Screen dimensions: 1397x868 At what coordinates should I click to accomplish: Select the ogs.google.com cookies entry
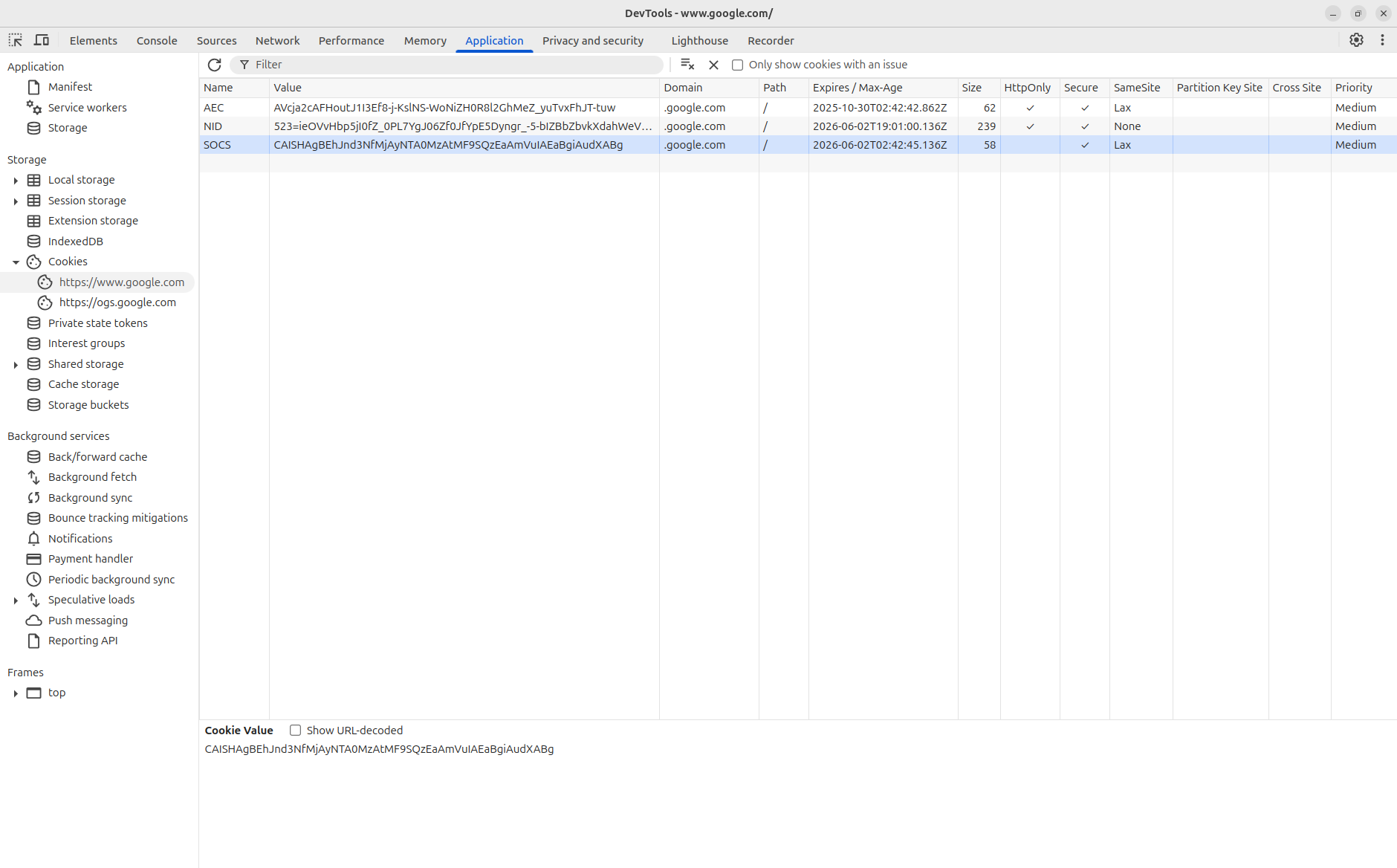coord(117,302)
